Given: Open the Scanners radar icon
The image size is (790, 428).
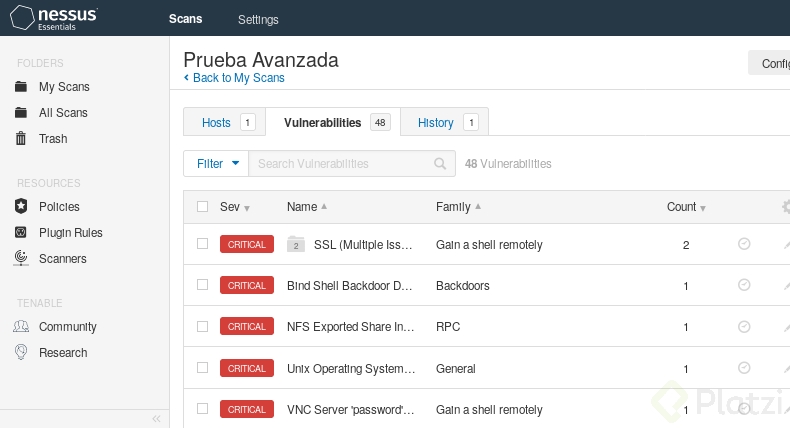Looking at the screenshot, I should click(20, 259).
